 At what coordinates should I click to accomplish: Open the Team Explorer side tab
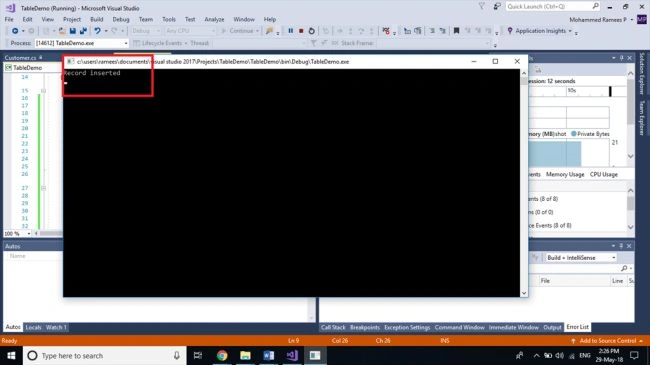click(642, 118)
